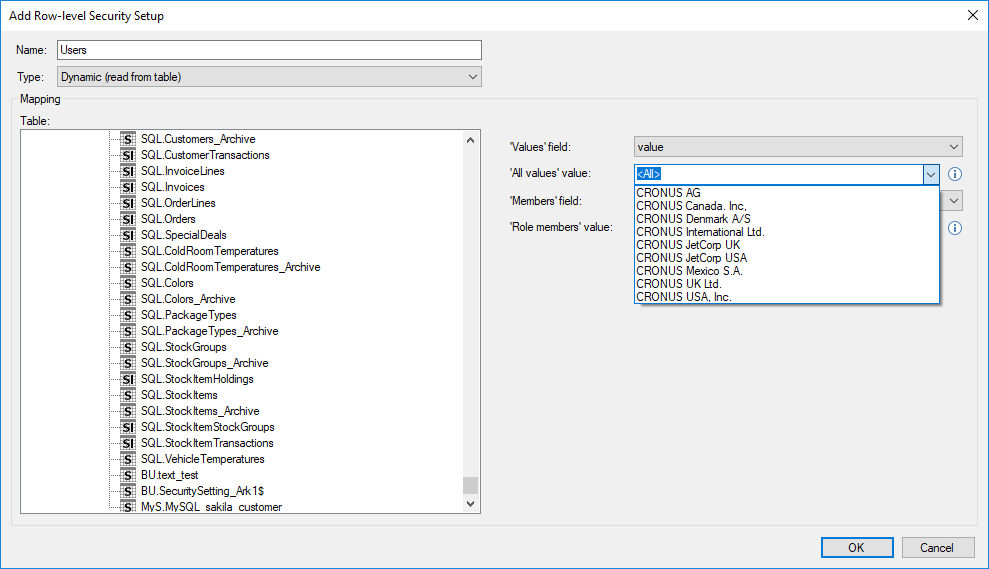989x569 pixels.
Task: Select the SQL.CustomerTransactions table
Action: point(205,155)
